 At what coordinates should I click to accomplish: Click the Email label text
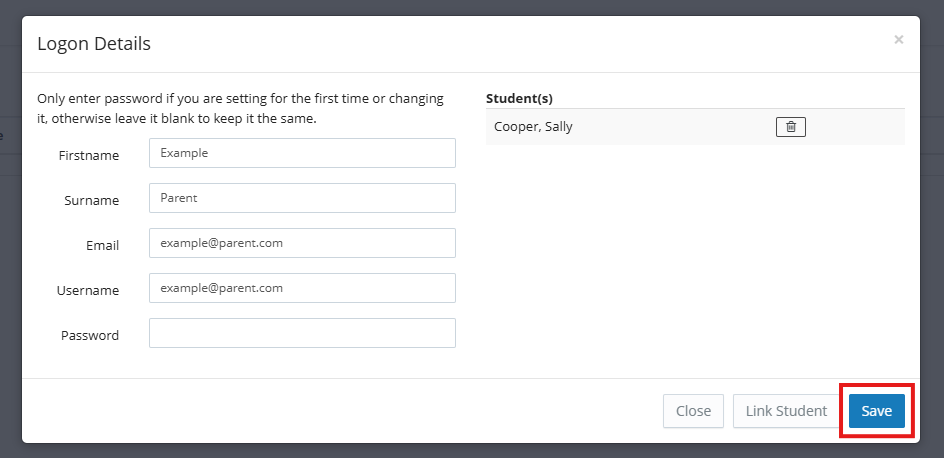(x=103, y=245)
